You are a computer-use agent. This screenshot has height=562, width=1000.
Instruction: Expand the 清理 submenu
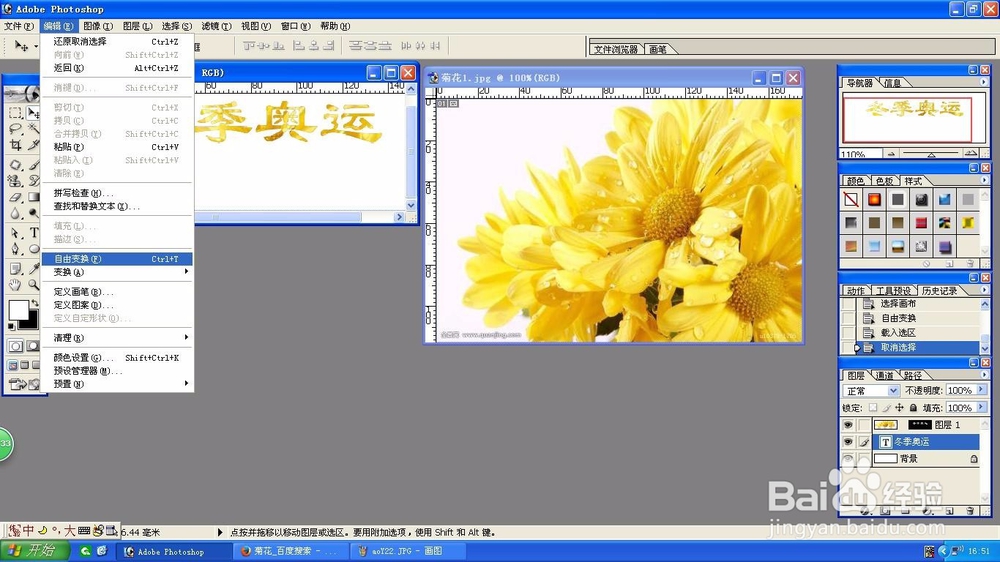pyautogui.click(x=117, y=337)
